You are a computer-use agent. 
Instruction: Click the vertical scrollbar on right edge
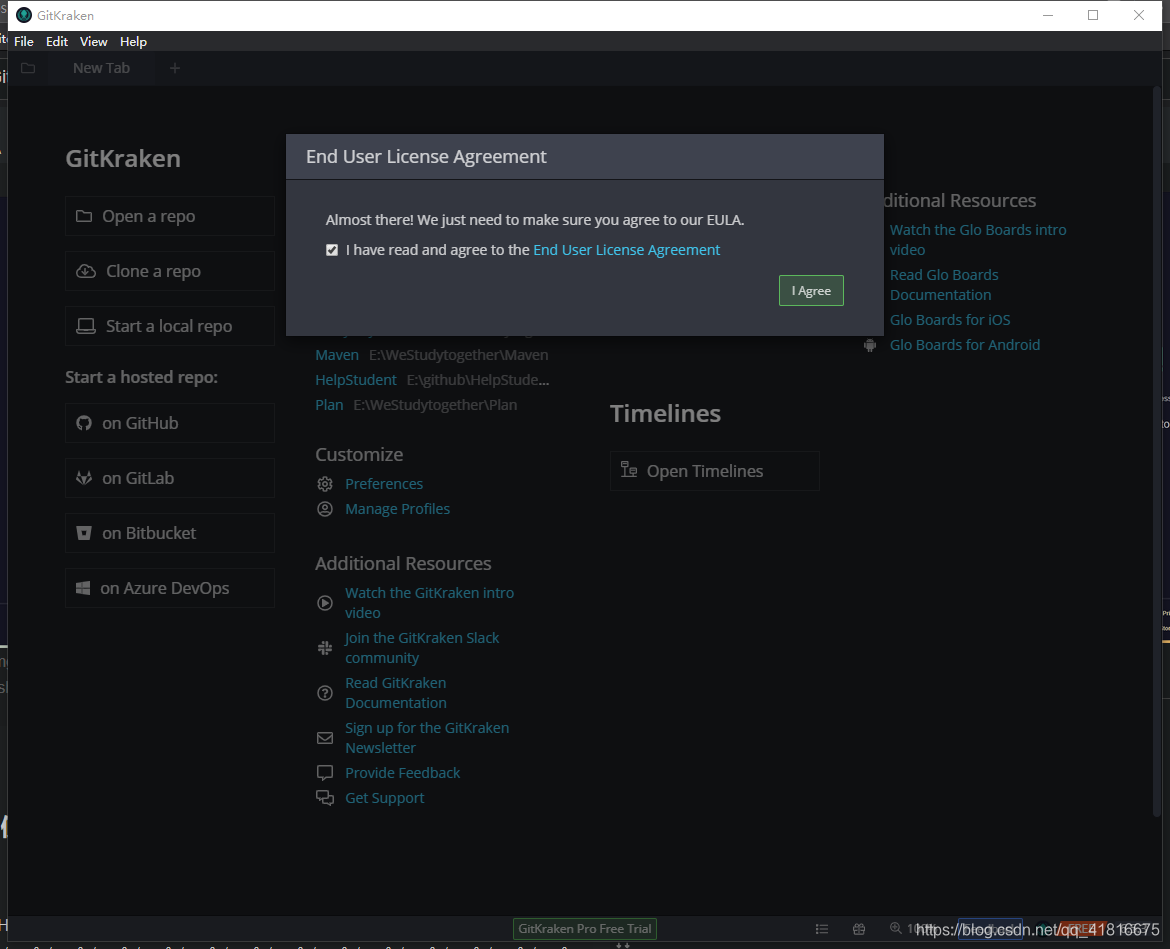point(1157,451)
